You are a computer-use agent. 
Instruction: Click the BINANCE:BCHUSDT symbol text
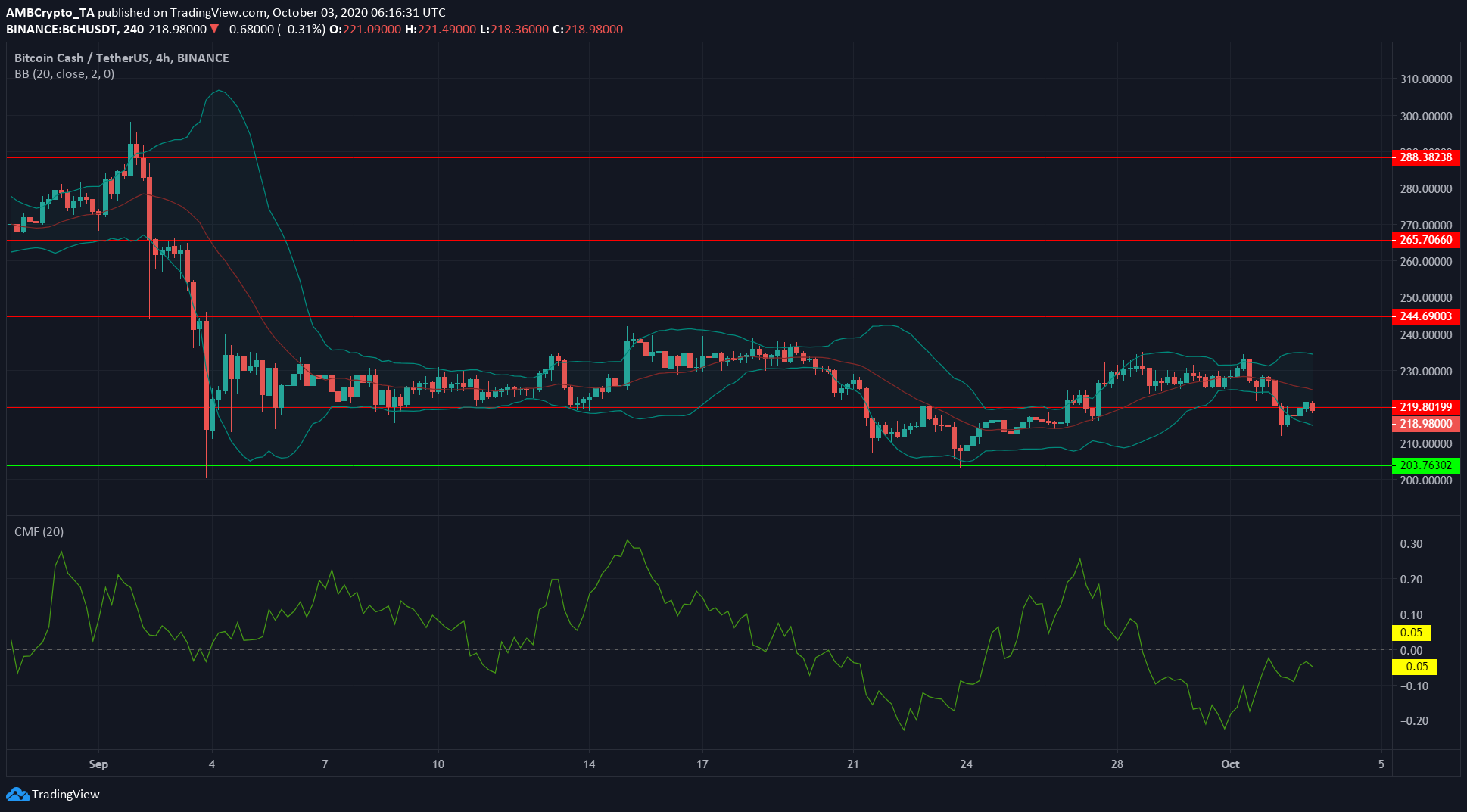click(61, 30)
